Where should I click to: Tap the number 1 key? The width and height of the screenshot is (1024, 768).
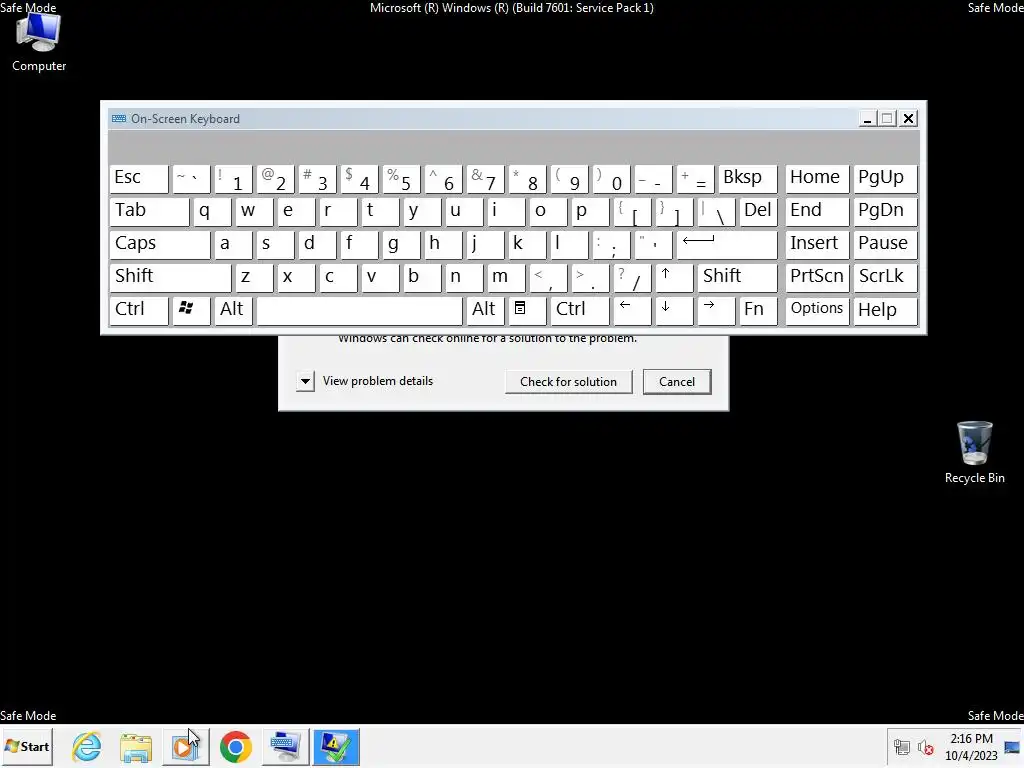[233, 178]
